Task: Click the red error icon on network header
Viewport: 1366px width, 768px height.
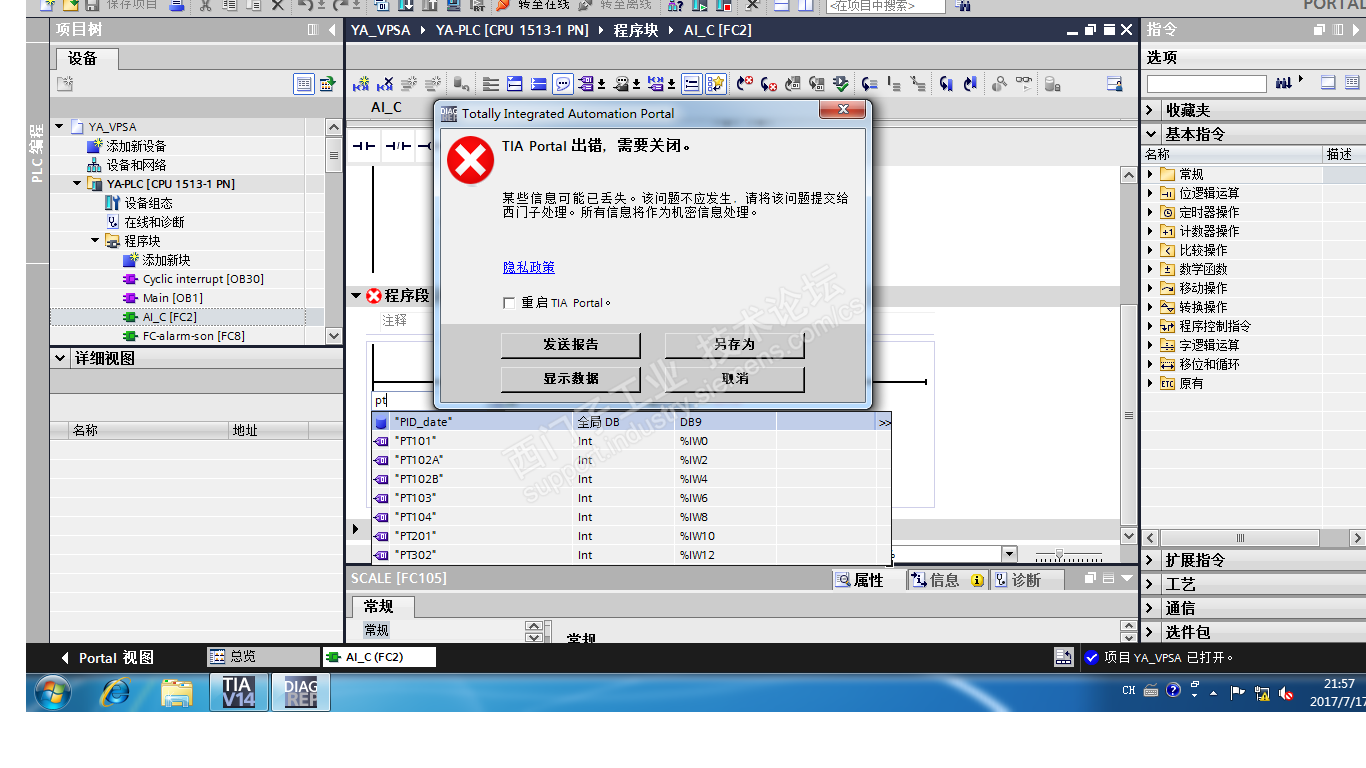Action: (374, 296)
